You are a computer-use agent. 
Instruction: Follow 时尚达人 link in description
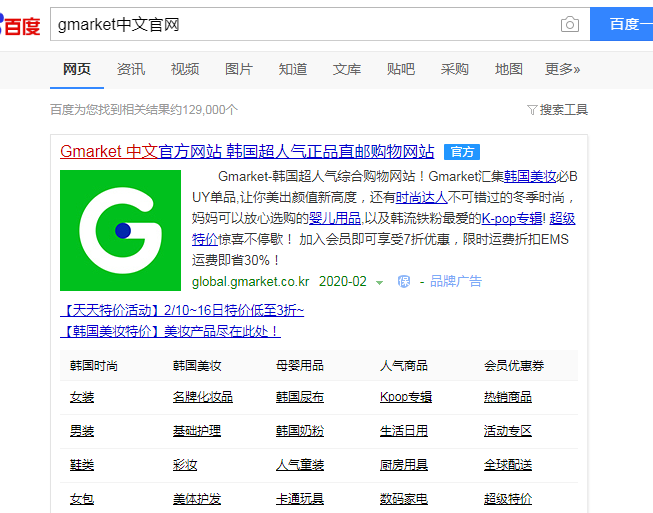pyautogui.click(x=421, y=197)
